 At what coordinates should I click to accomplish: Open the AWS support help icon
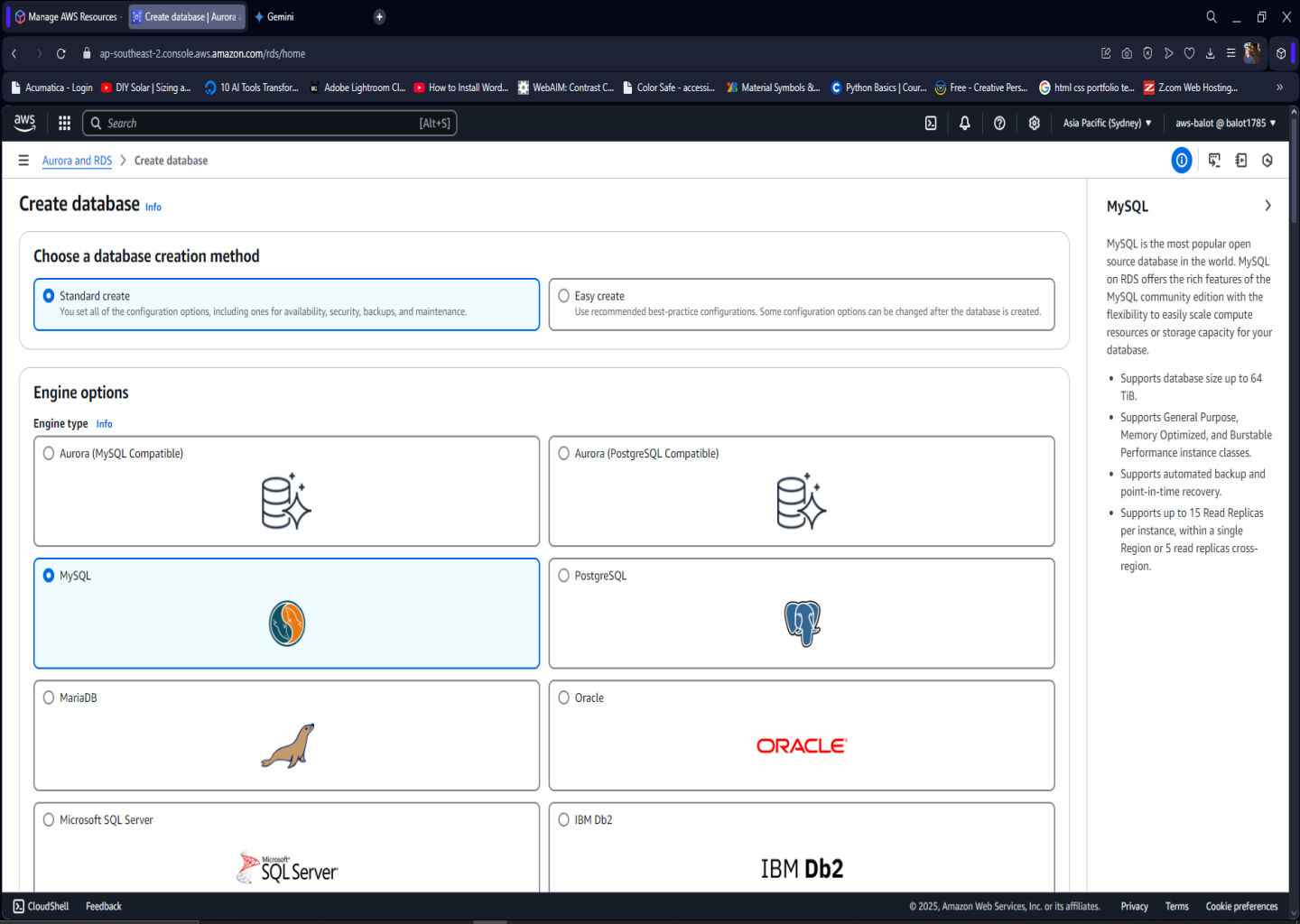coord(999,124)
